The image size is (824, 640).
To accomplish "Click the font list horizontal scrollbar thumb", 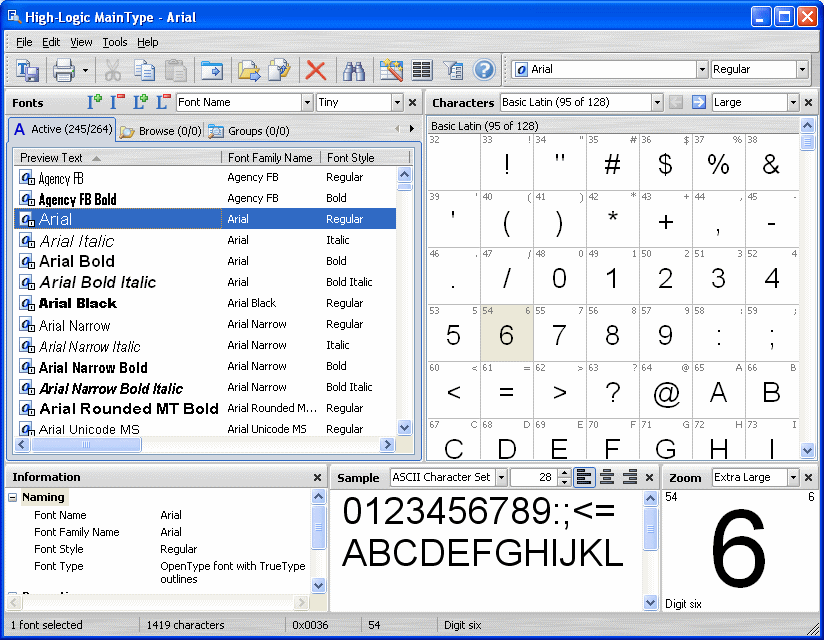I will 86,445.
